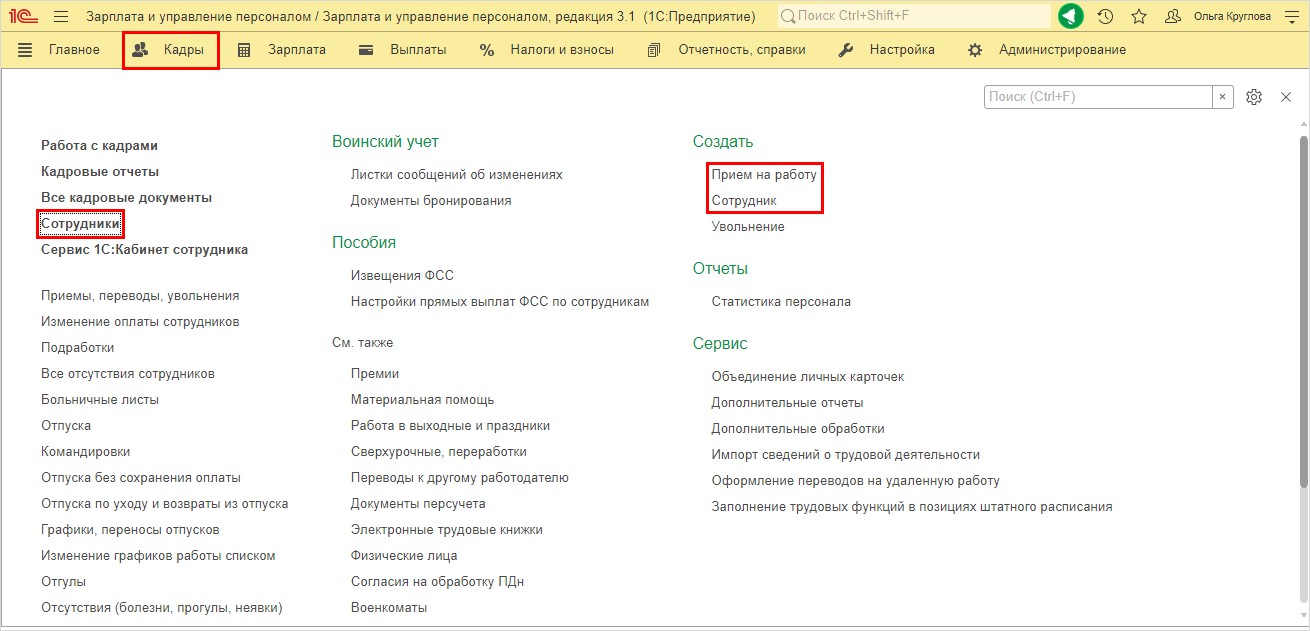The height and width of the screenshot is (631, 1310).
Task: Open the Отчетность, справки section
Action: [x=742, y=50]
